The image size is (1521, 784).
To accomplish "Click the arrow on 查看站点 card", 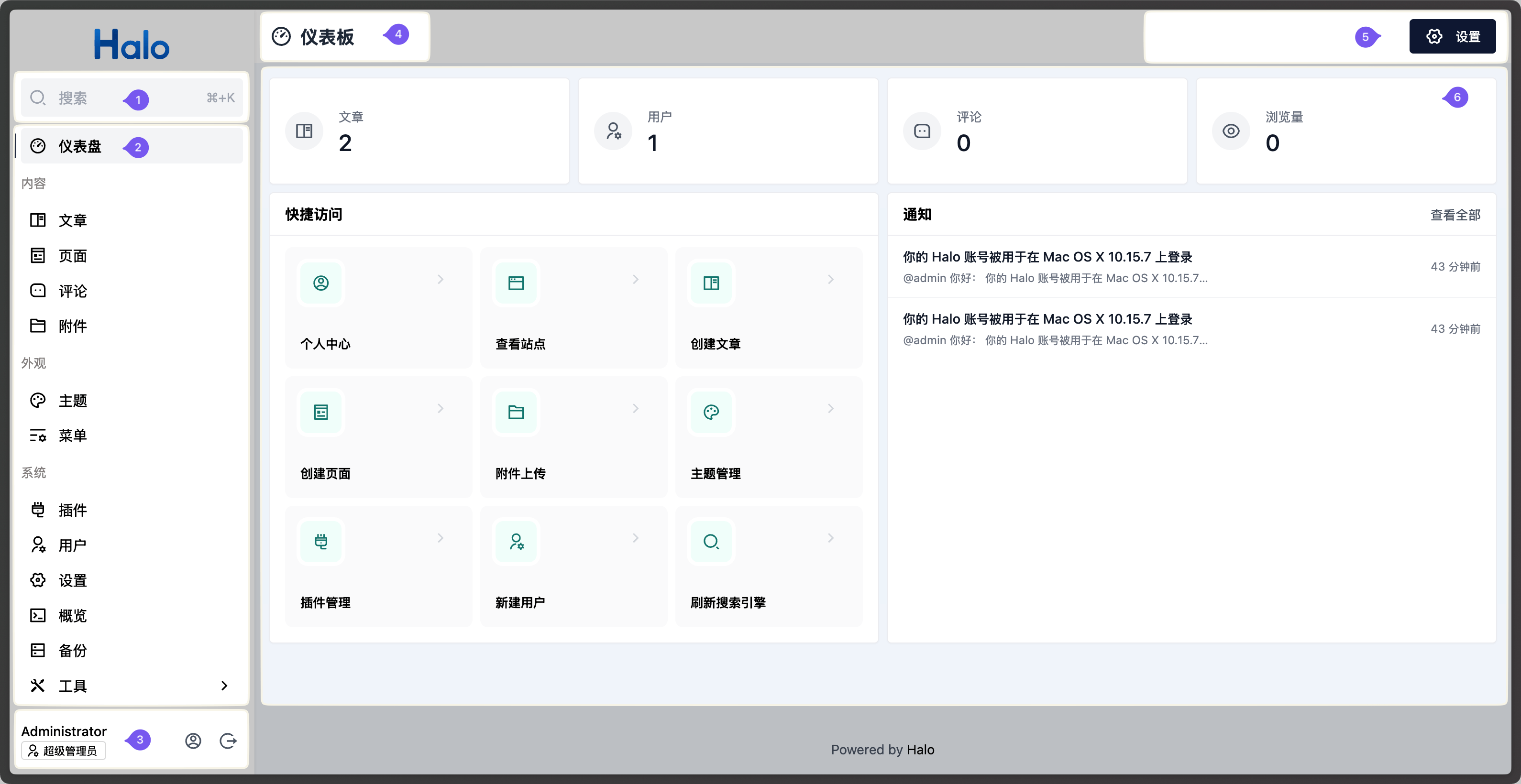I will tap(635, 279).
